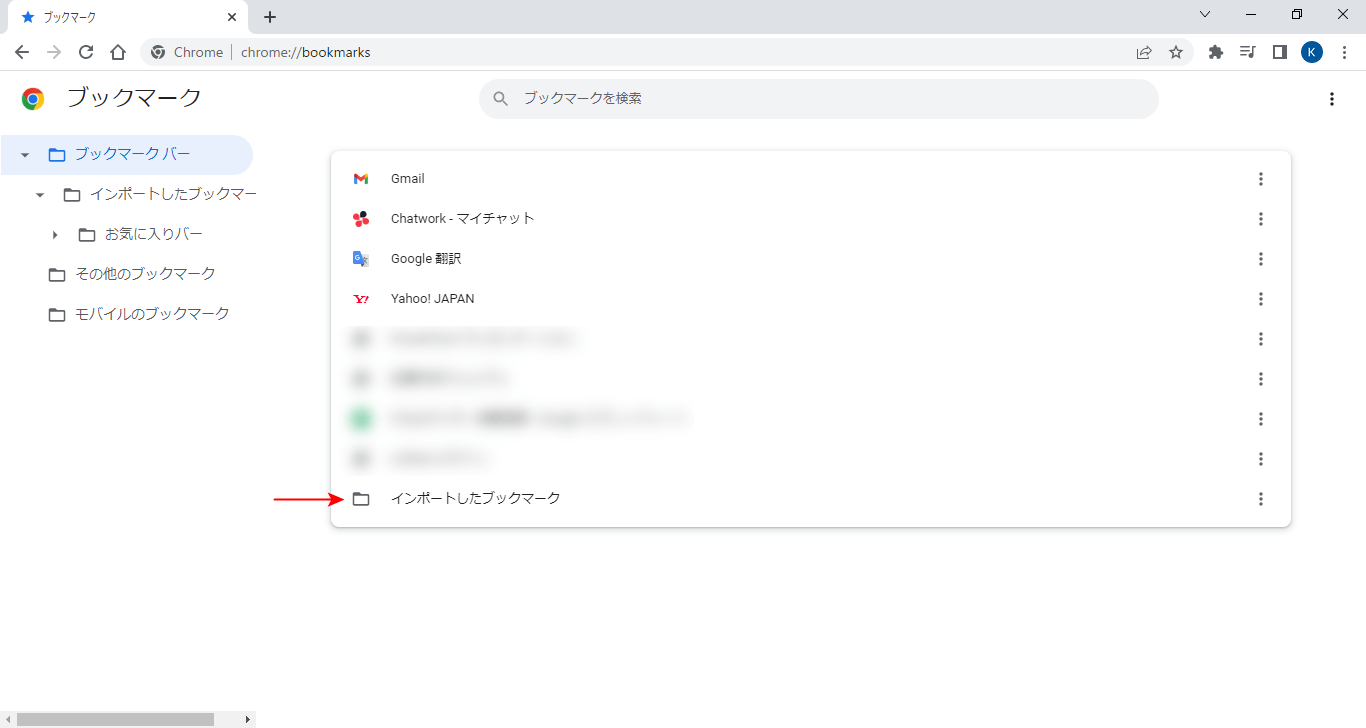Open the media control icon in toolbar
Screen dimensions: 1366x728
pos(1247,52)
